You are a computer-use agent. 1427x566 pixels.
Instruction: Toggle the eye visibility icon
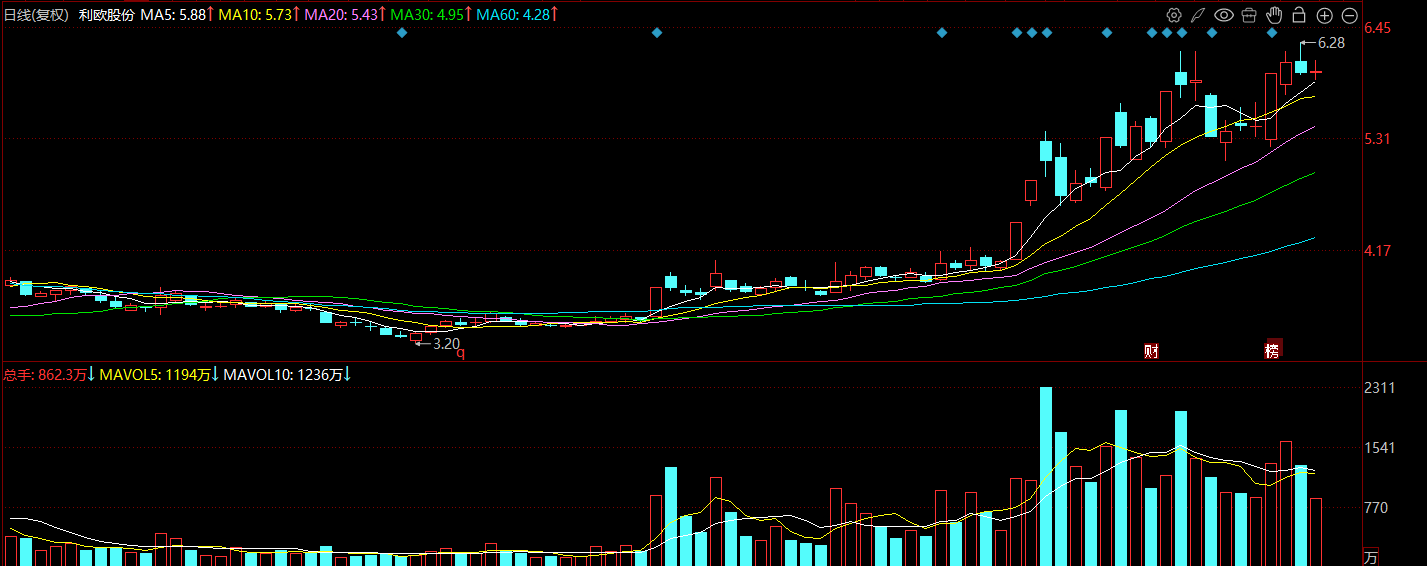(x=1223, y=15)
